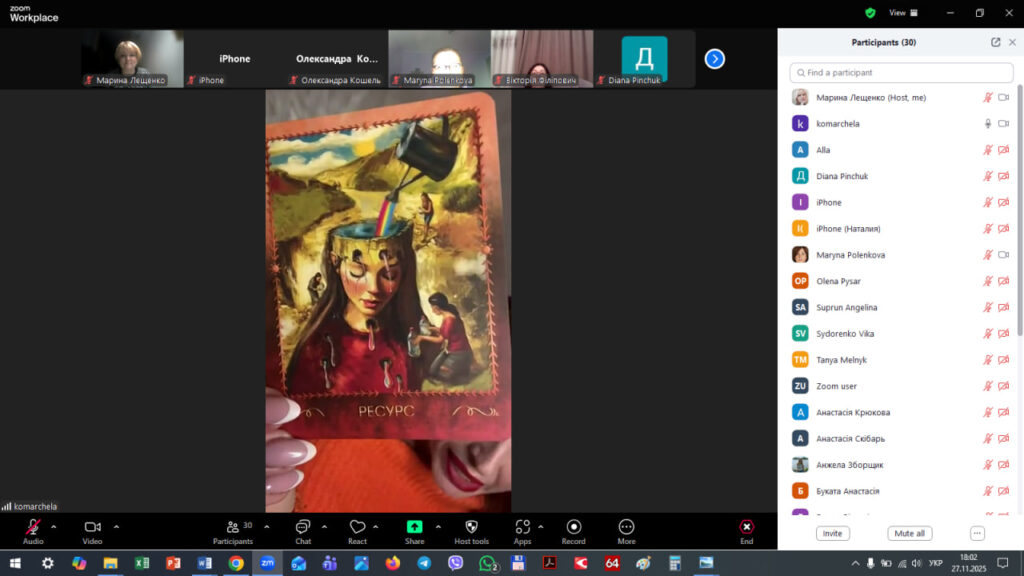
Task: Expand video options arrow beside Video
Action: pos(116,526)
